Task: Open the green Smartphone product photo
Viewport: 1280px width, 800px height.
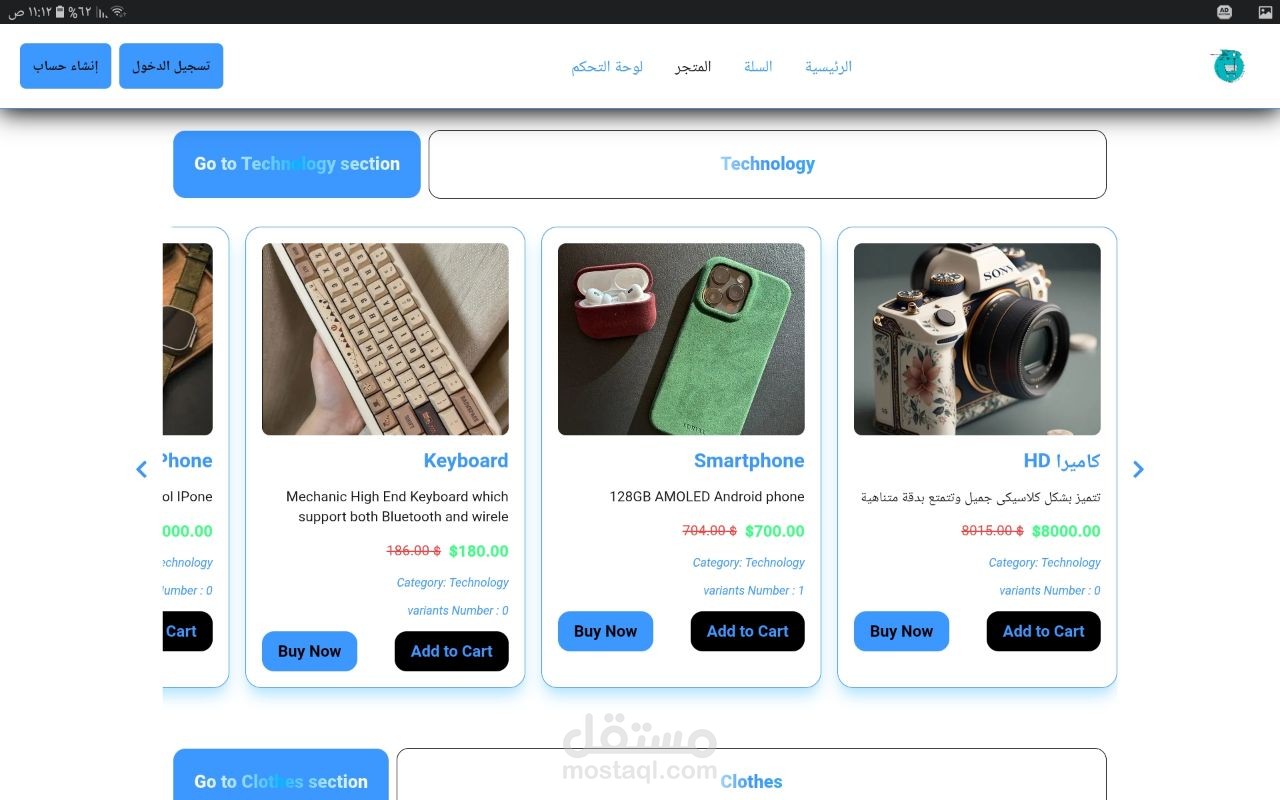Action: pos(681,339)
